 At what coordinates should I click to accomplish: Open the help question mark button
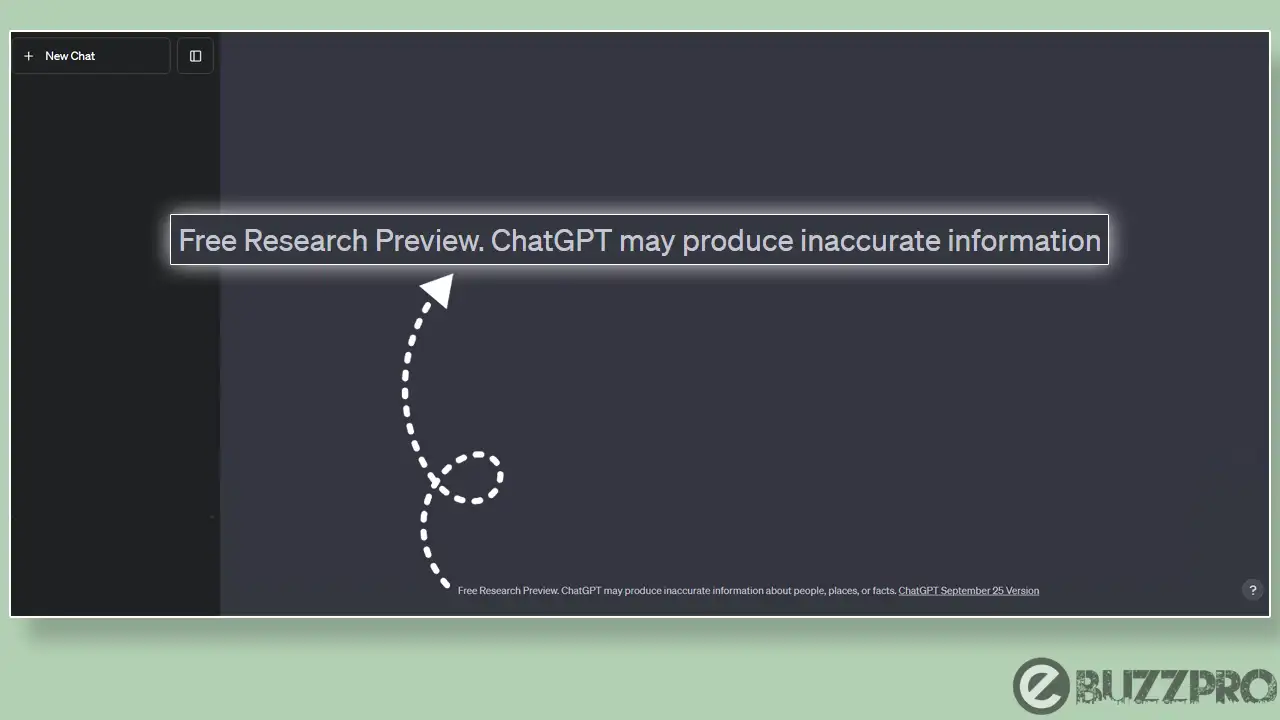[x=1252, y=590]
